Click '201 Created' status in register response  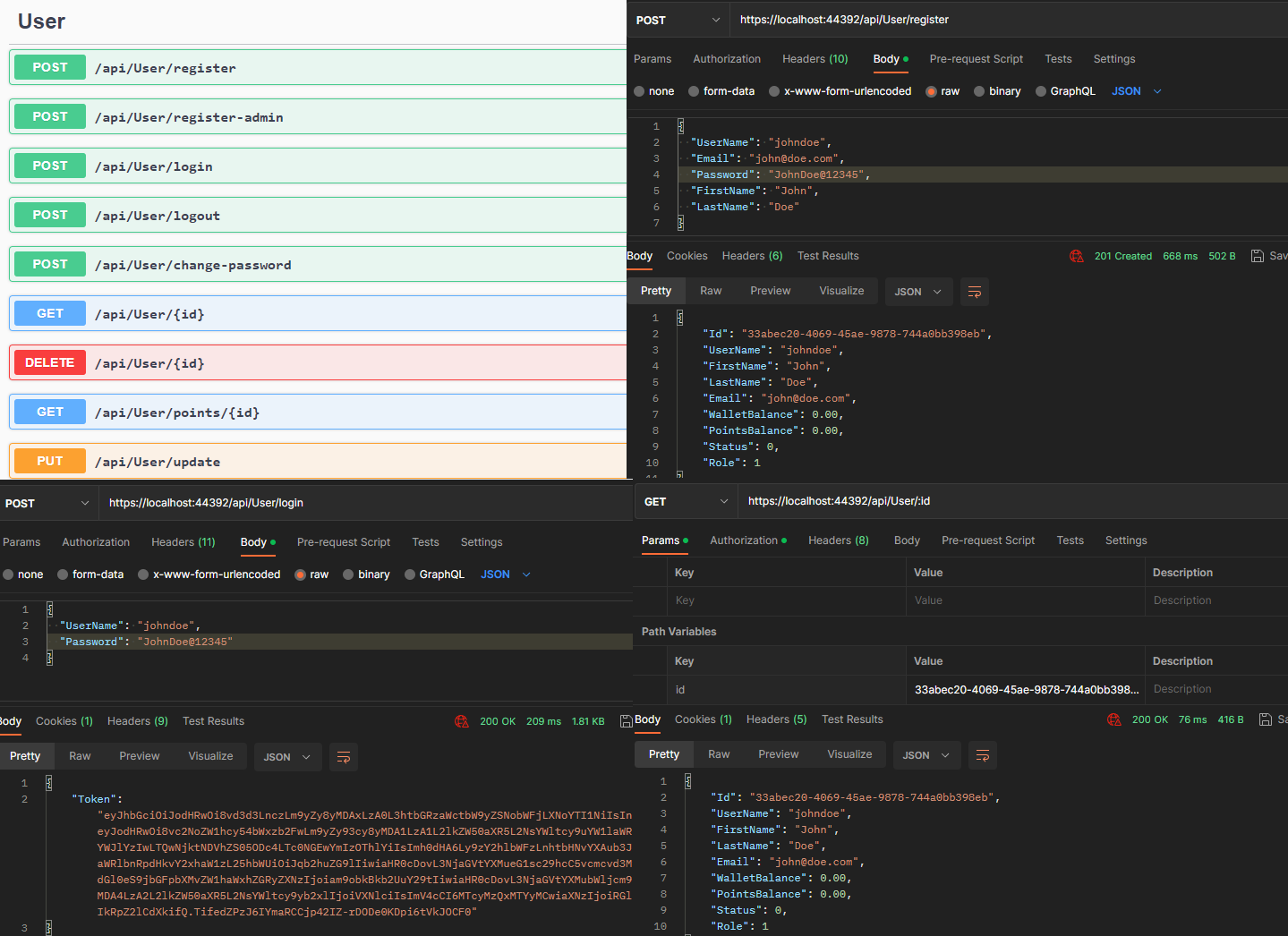pyautogui.click(x=1122, y=256)
